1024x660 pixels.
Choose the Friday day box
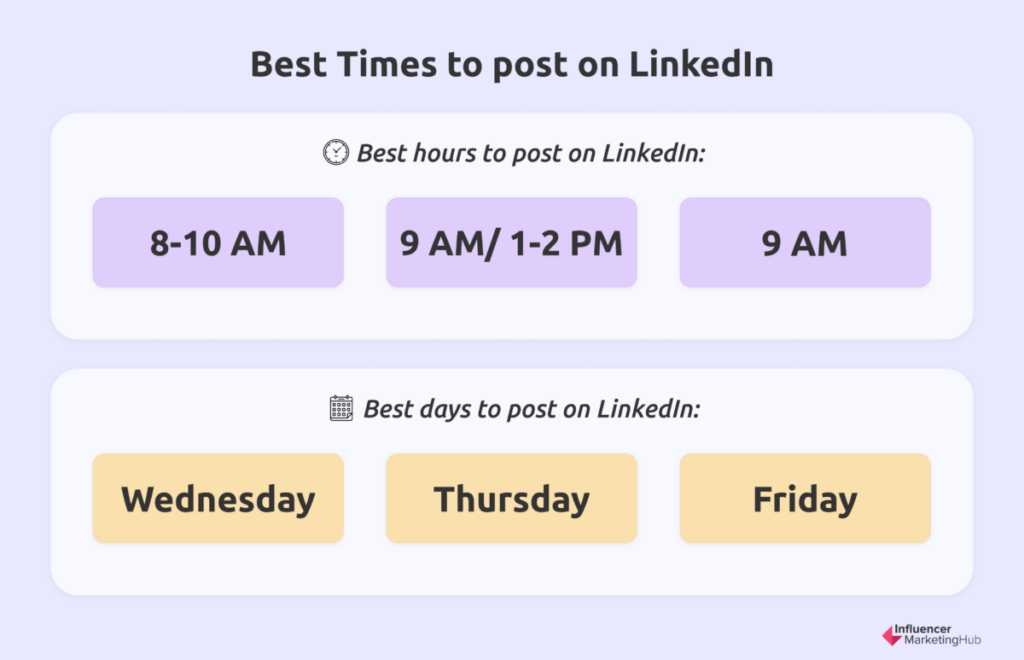[805, 498]
